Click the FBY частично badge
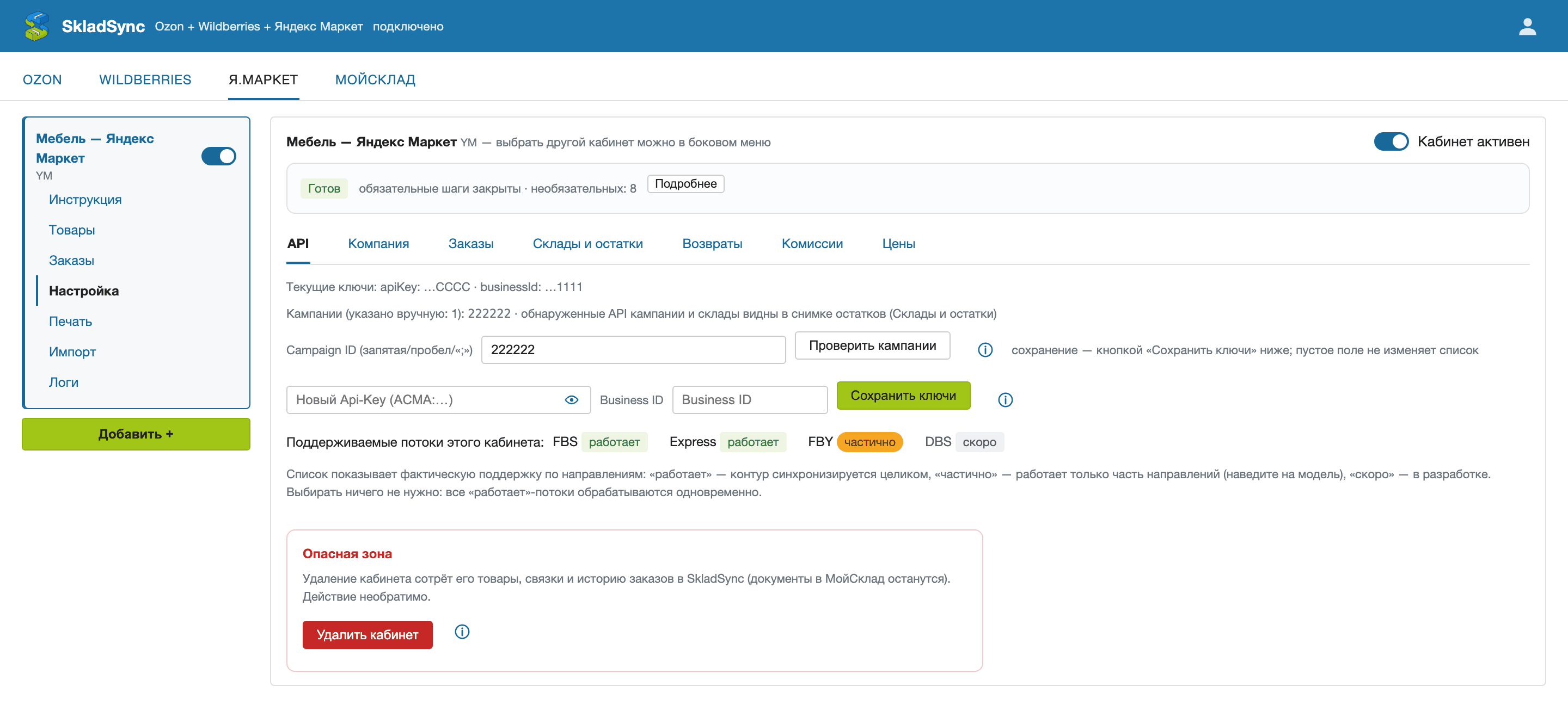 click(x=869, y=442)
